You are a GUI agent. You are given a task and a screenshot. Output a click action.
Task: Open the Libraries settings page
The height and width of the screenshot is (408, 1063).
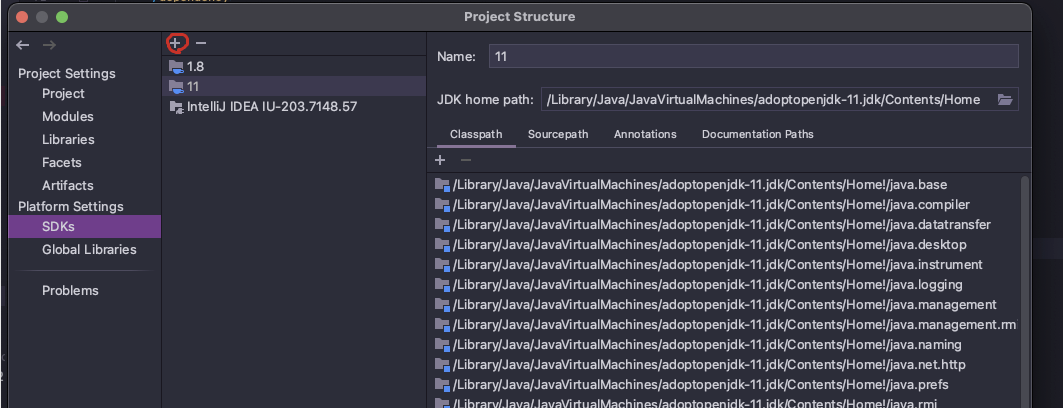pyautogui.click(x=68, y=140)
